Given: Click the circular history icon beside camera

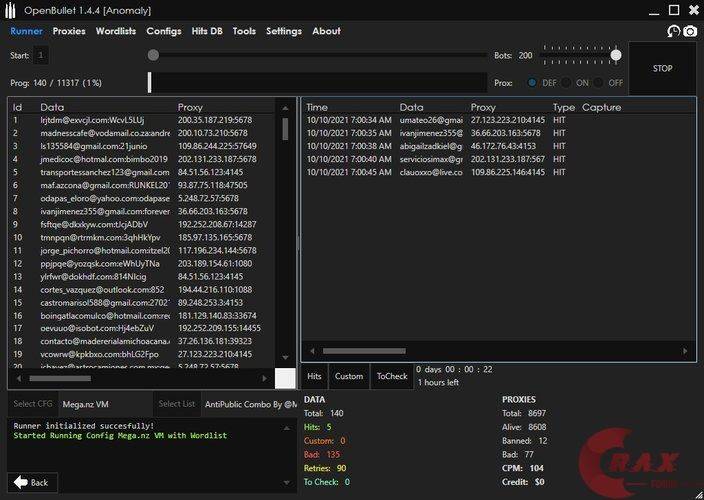Looking at the screenshot, I should pyautogui.click(x=673, y=32).
